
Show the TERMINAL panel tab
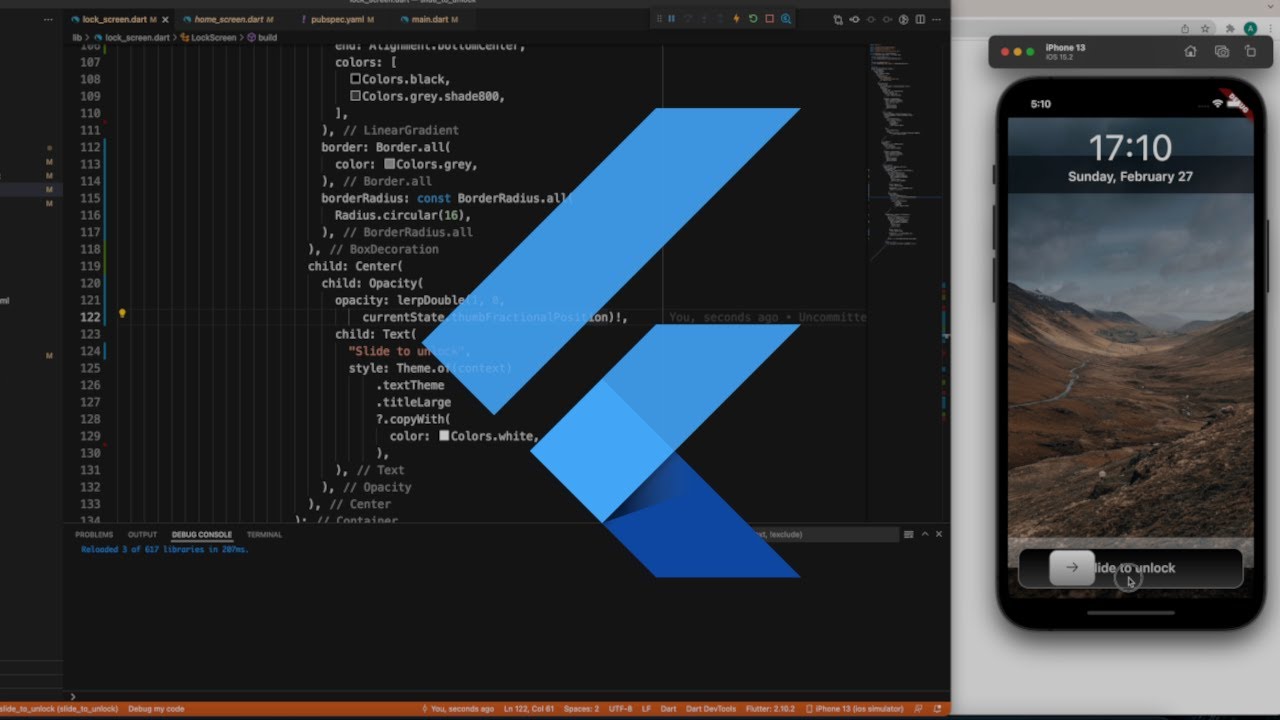(264, 535)
